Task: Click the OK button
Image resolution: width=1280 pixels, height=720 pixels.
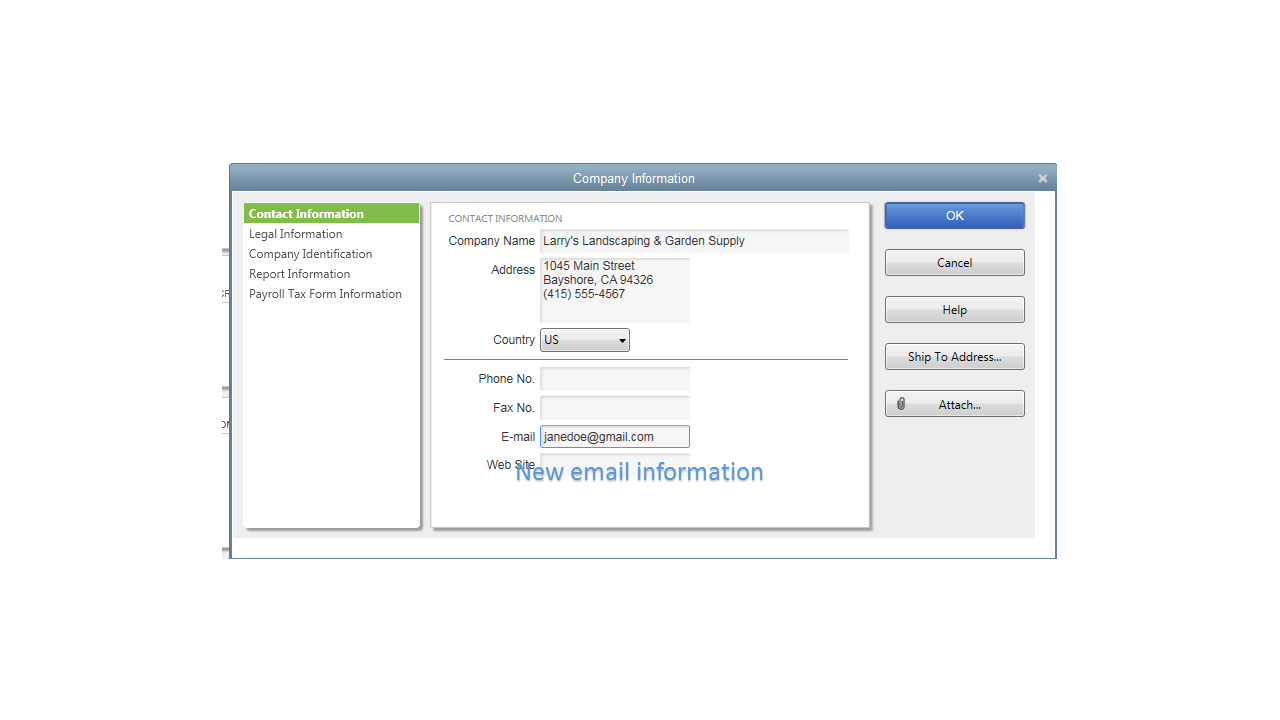Action: tap(954, 215)
